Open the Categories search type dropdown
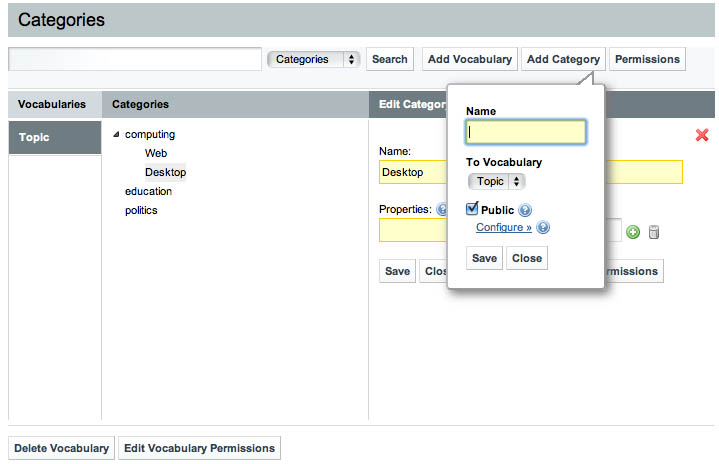This screenshot has width=719, height=464. coord(313,59)
